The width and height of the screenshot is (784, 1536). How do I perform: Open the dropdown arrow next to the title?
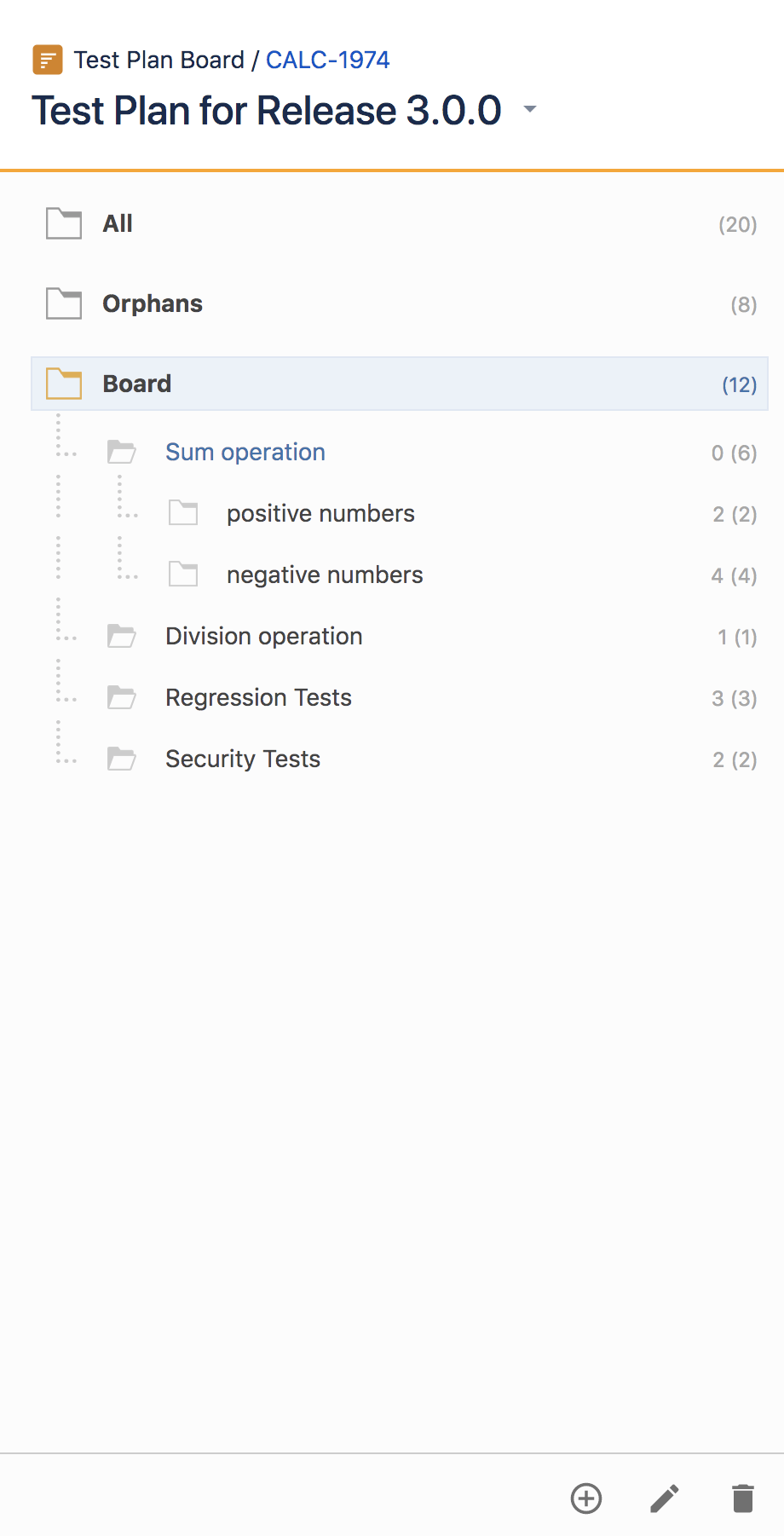[x=530, y=109]
